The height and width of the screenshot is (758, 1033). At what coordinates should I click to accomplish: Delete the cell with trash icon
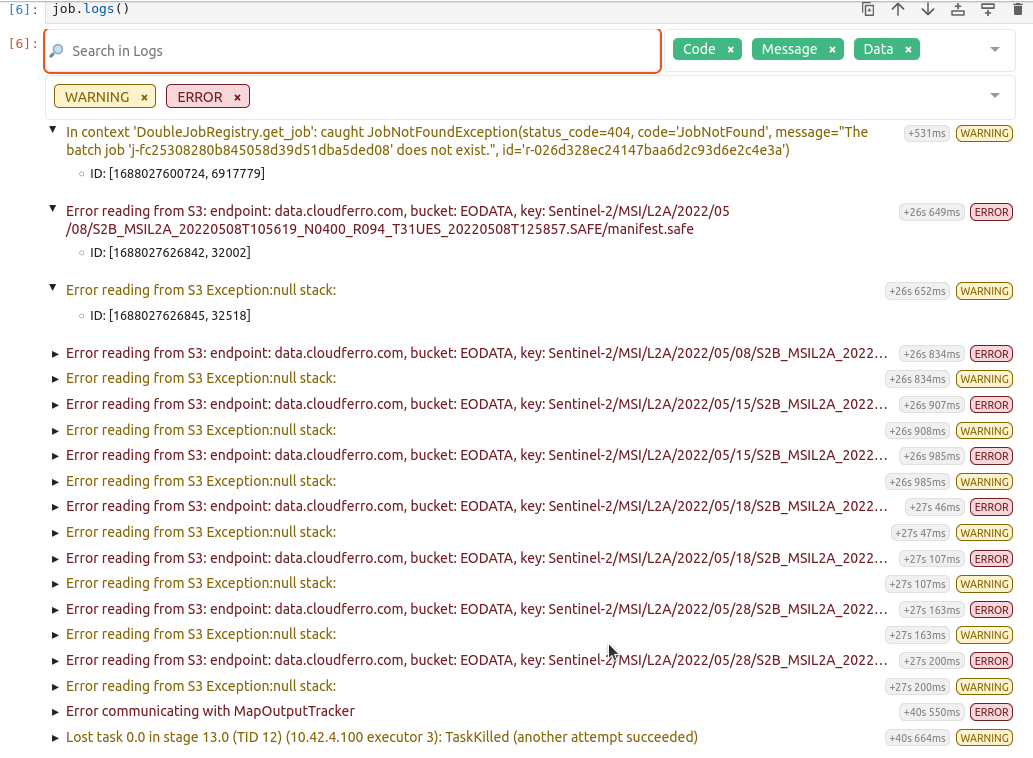pos(1017,9)
